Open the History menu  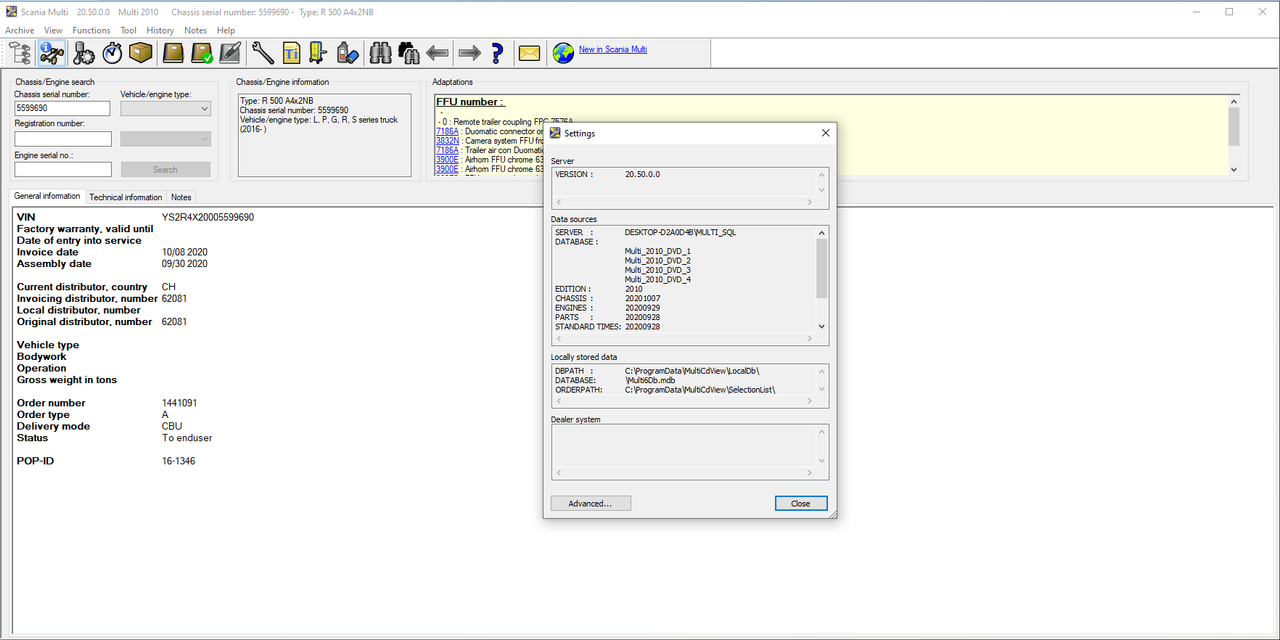click(x=160, y=30)
